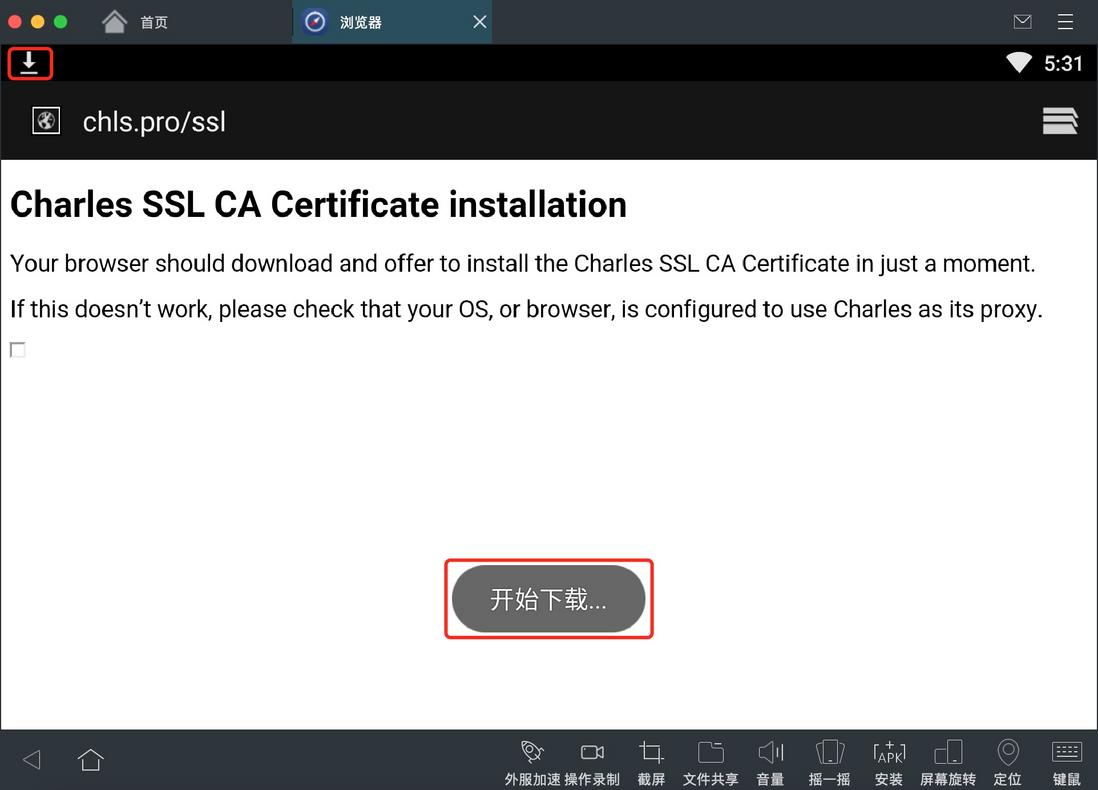
Task: Click the green macOS fullscreen button
Action: coord(61,22)
